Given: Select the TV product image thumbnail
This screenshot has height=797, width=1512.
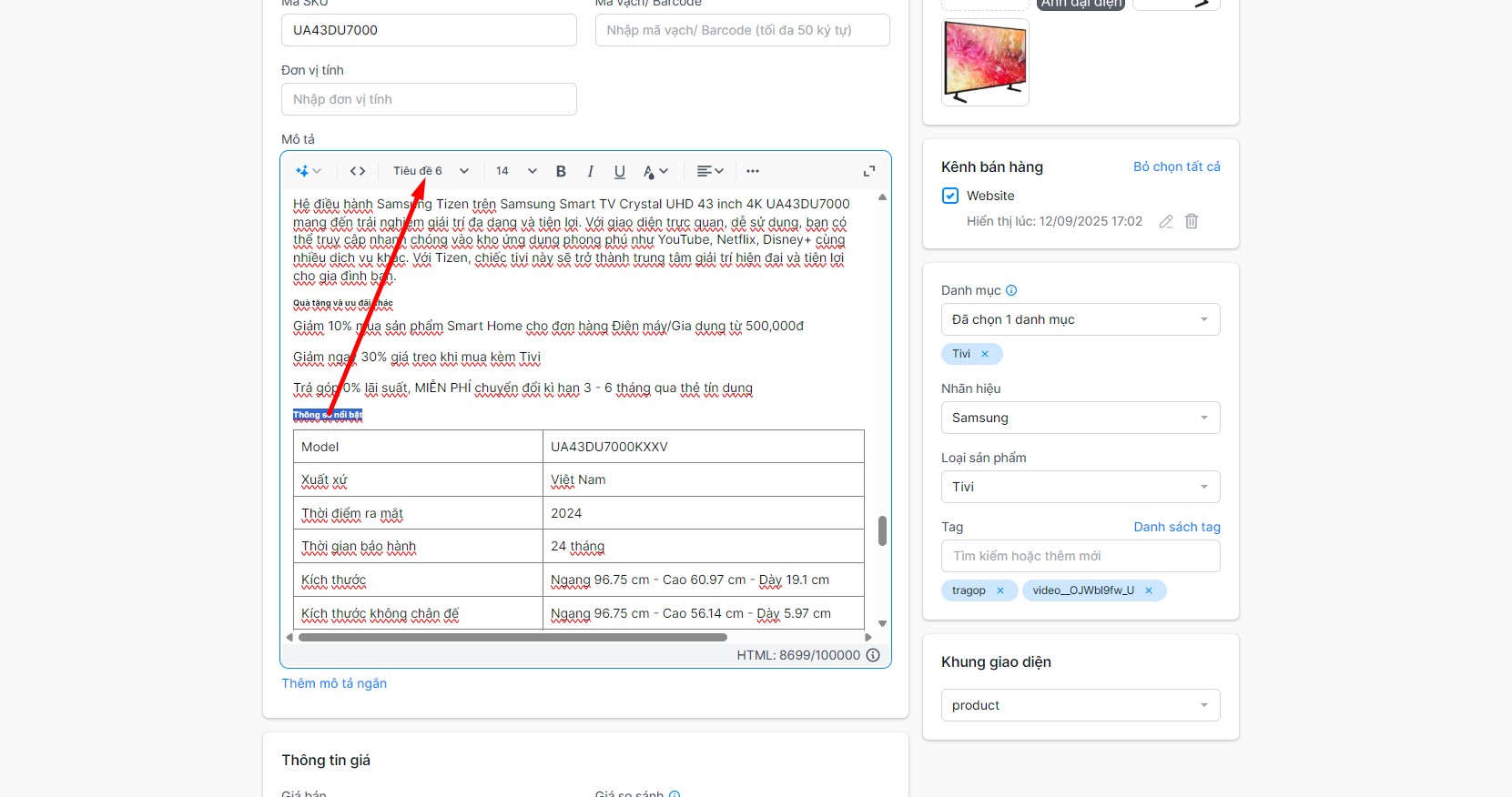Looking at the screenshot, I should pos(985,62).
